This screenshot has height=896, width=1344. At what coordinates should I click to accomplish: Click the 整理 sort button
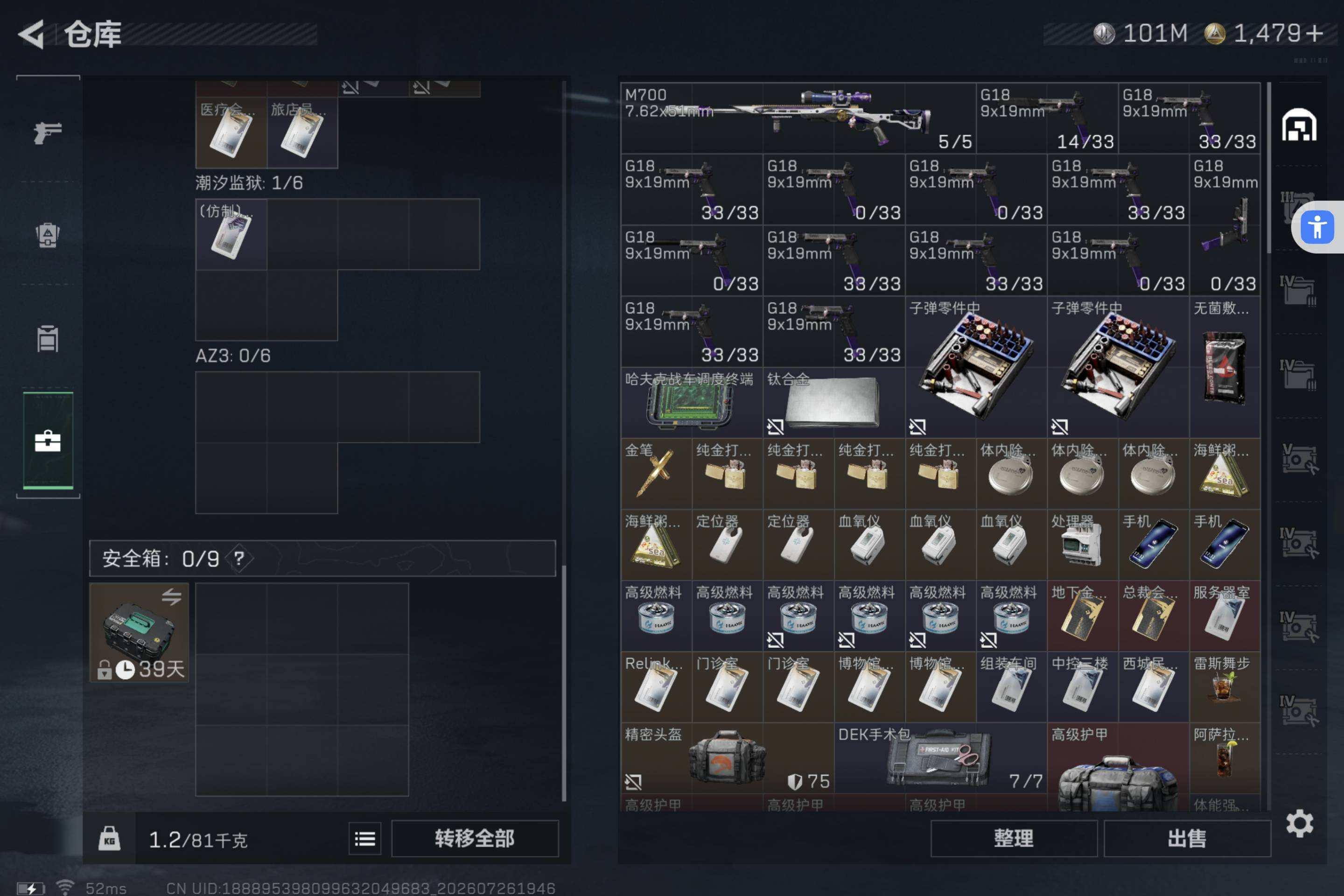(x=1013, y=838)
